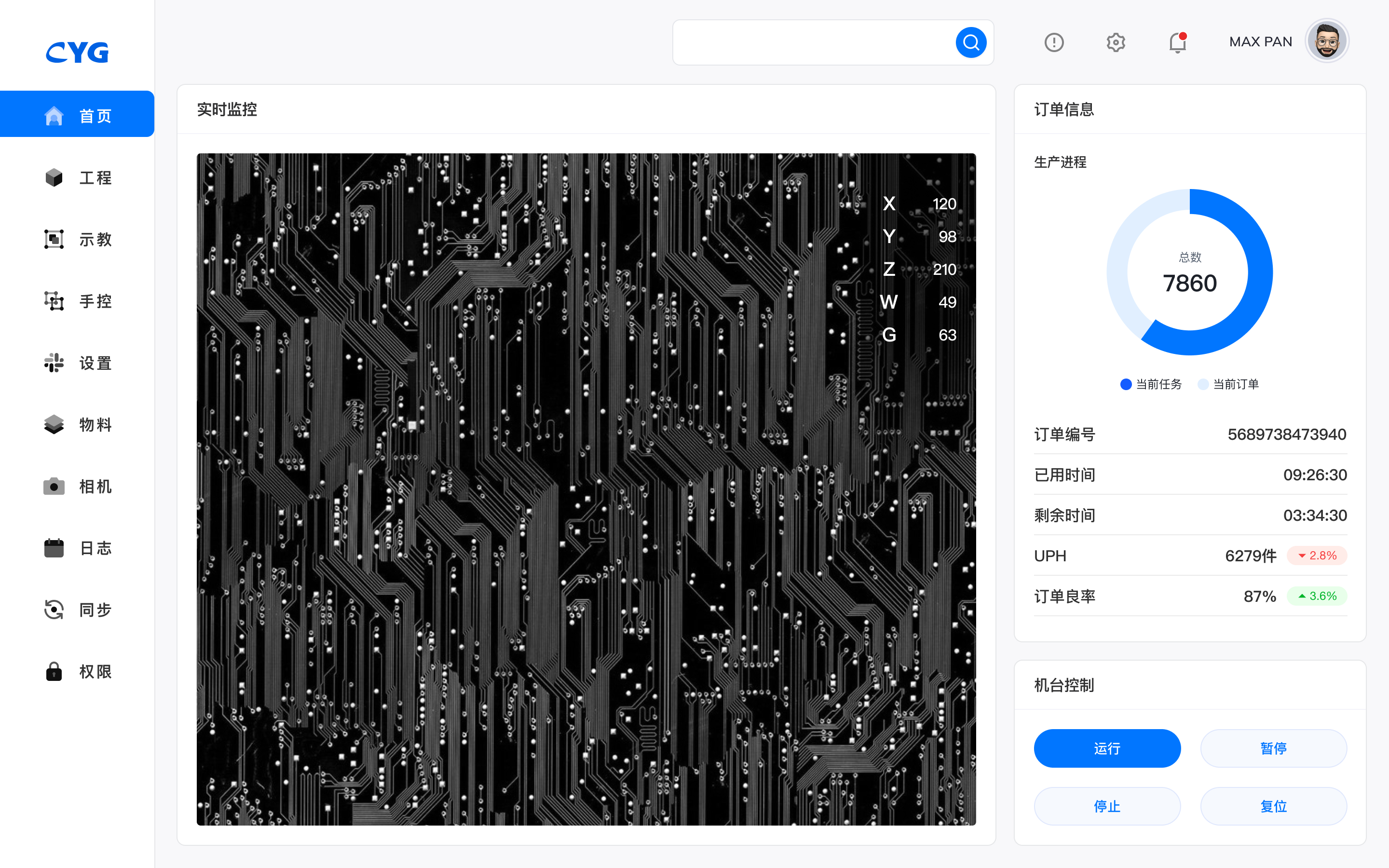The height and width of the screenshot is (868, 1389).
Task: Click the 生产进程 label
Action: pyautogui.click(x=1060, y=162)
